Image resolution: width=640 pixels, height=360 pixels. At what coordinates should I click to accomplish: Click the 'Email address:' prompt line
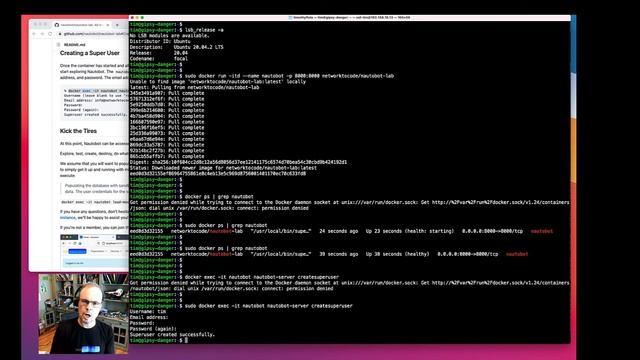point(149,317)
